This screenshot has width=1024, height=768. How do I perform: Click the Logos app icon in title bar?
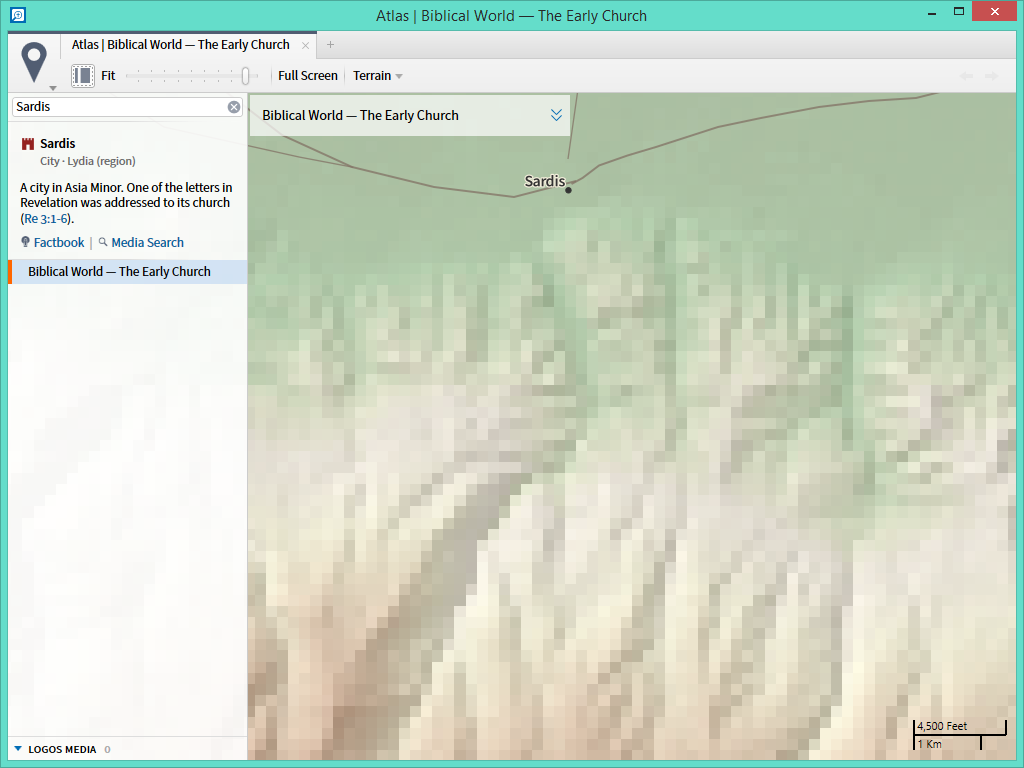[18, 14]
